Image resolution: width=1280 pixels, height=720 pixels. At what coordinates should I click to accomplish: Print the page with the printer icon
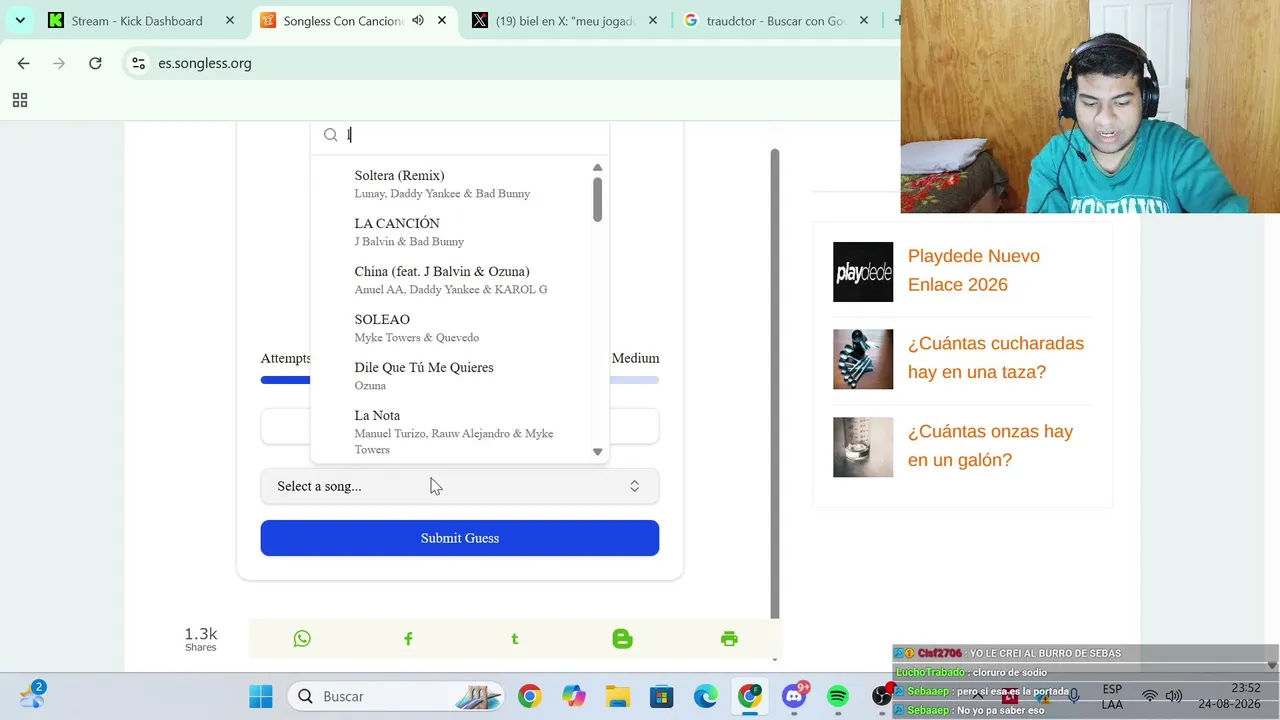(x=729, y=639)
